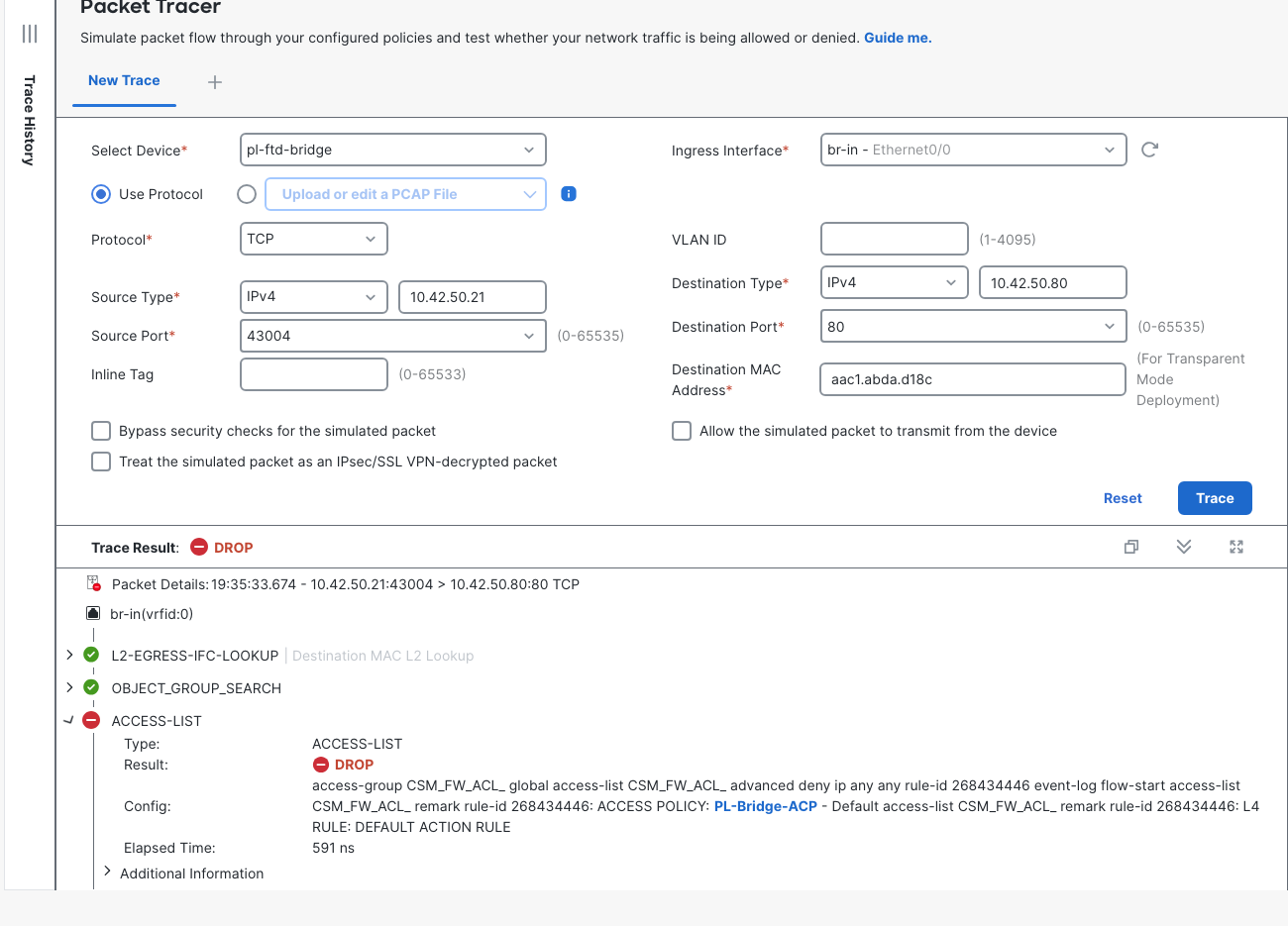Click red icon beside Result DROP value
The height and width of the screenshot is (926, 1288).
click(321, 765)
